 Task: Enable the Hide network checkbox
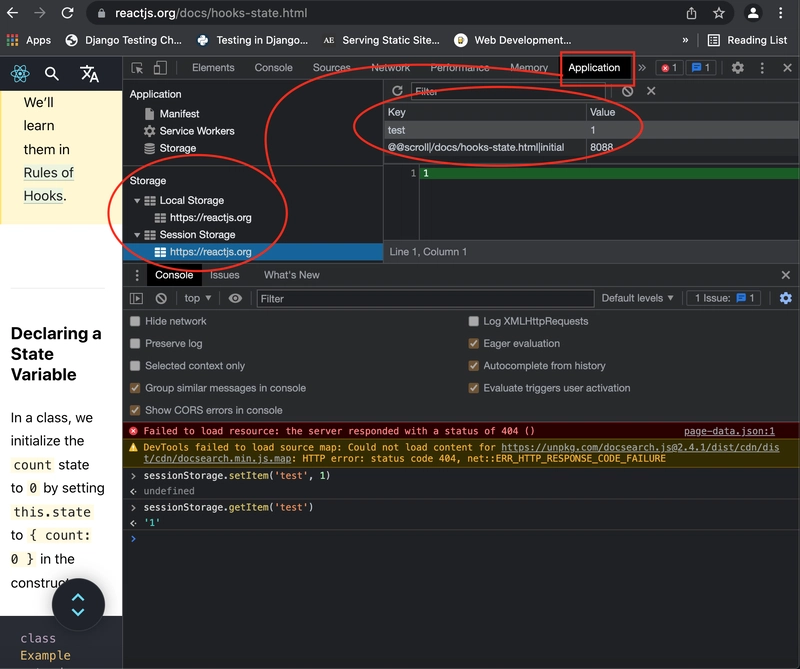coord(135,321)
